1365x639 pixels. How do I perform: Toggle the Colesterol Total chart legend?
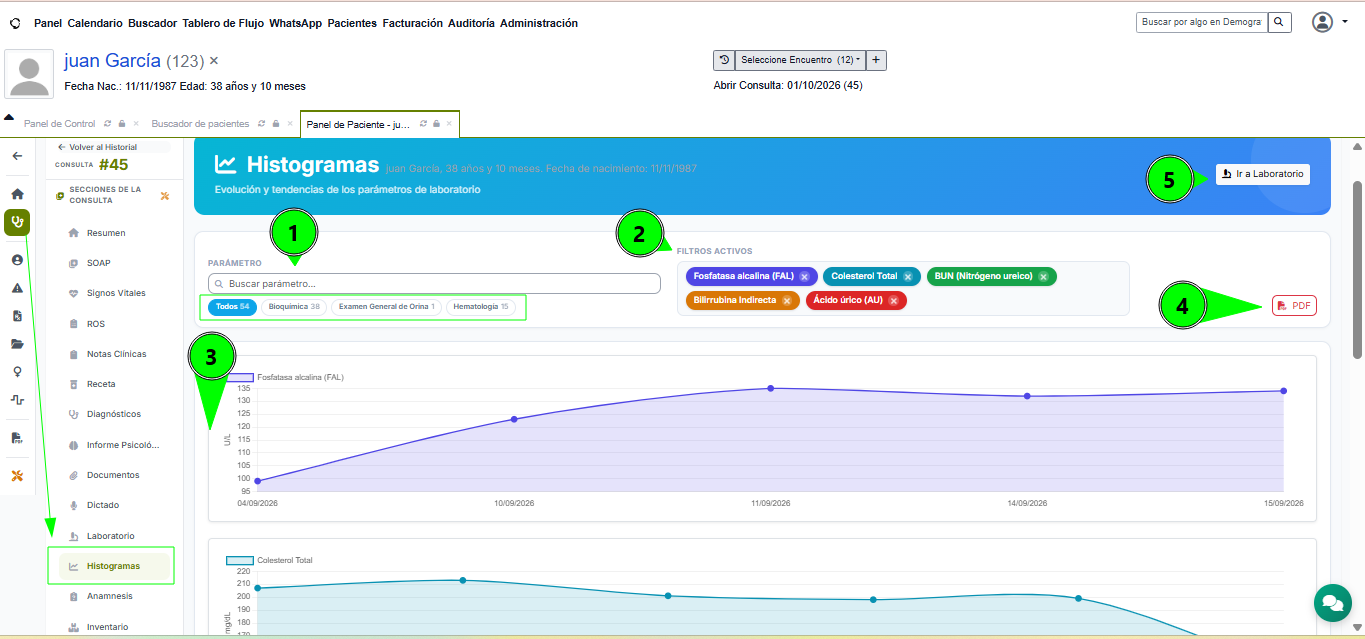(269, 560)
